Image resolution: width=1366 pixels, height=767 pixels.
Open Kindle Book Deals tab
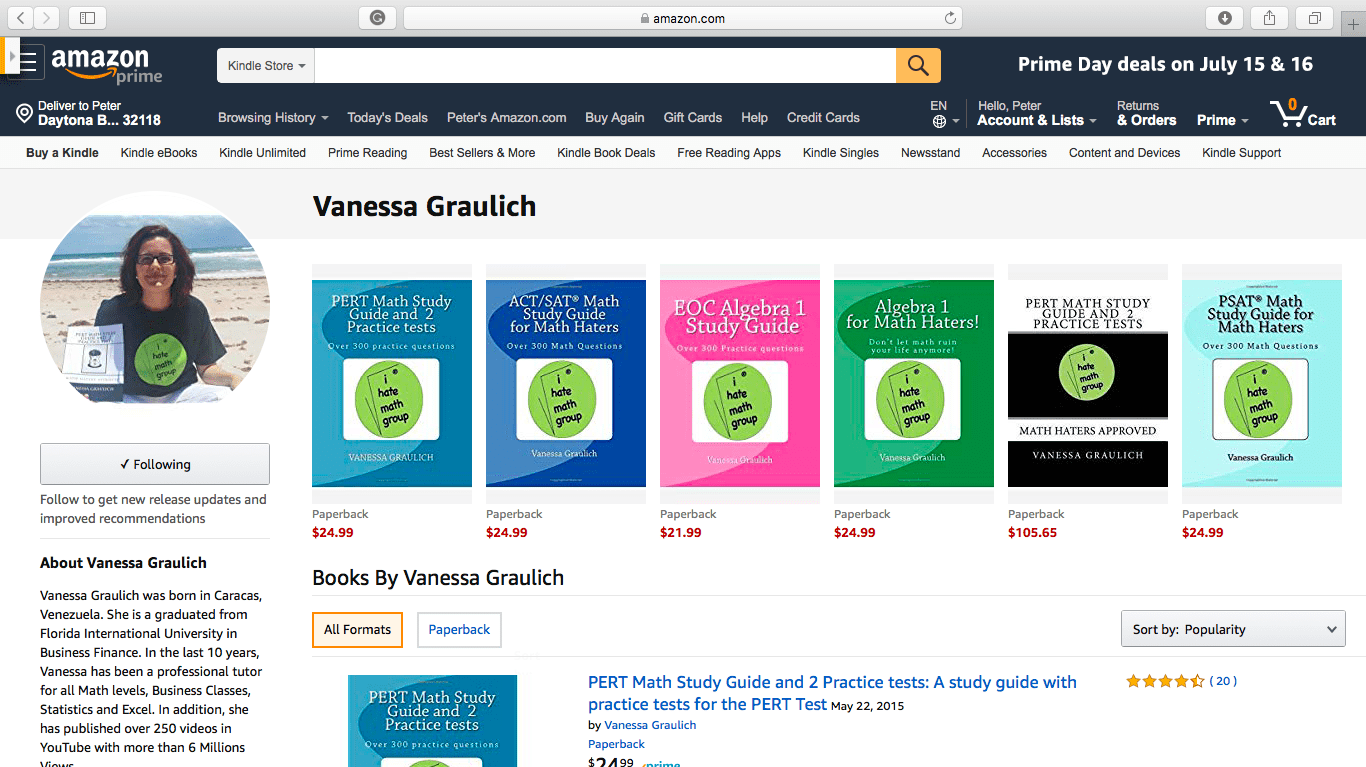tap(606, 153)
